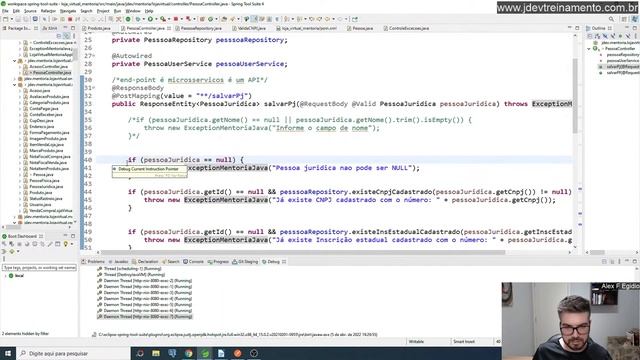Click the Boot Dashboard light bulb icon

click(65, 244)
